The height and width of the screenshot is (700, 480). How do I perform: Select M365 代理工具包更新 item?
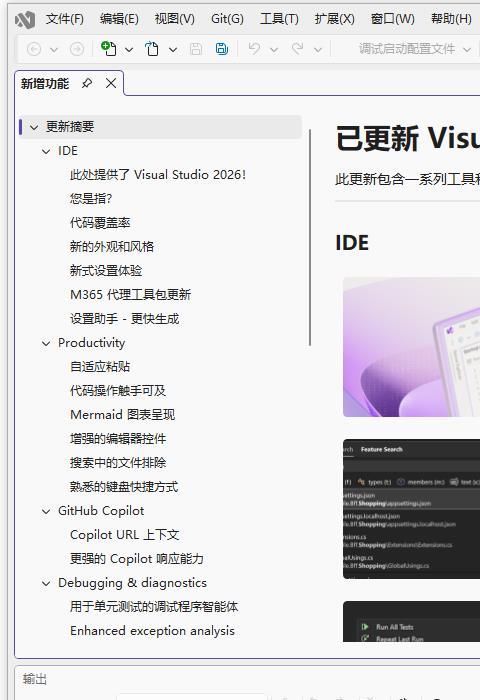(x=130, y=295)
